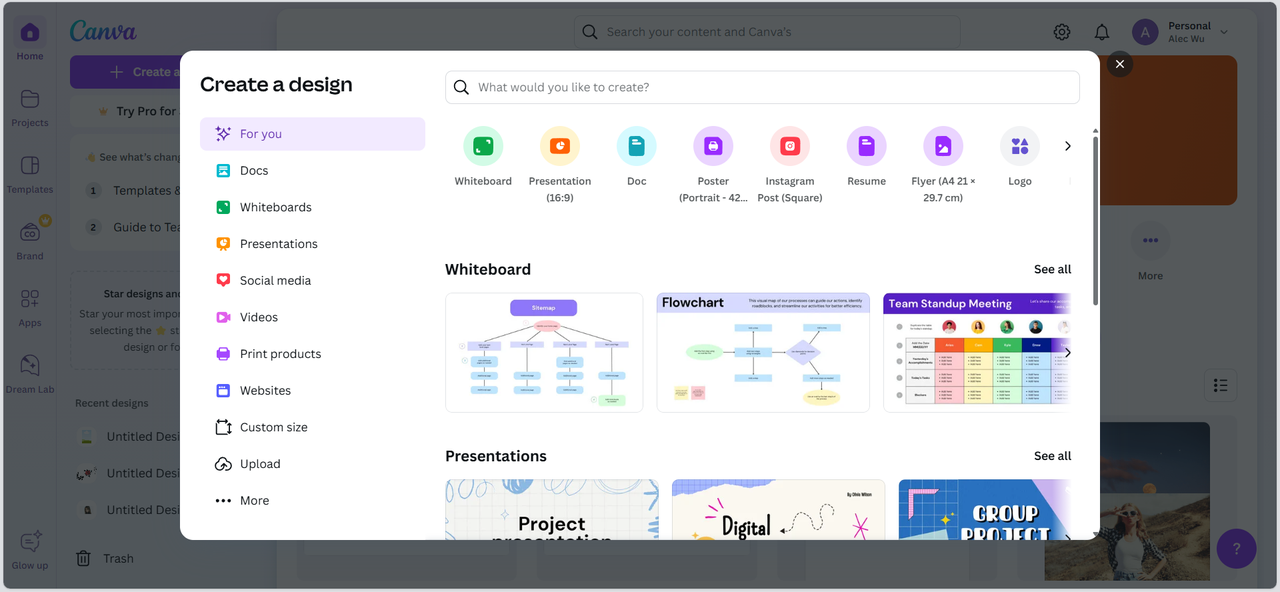Close the Create a design dialog

(1120, 64)
